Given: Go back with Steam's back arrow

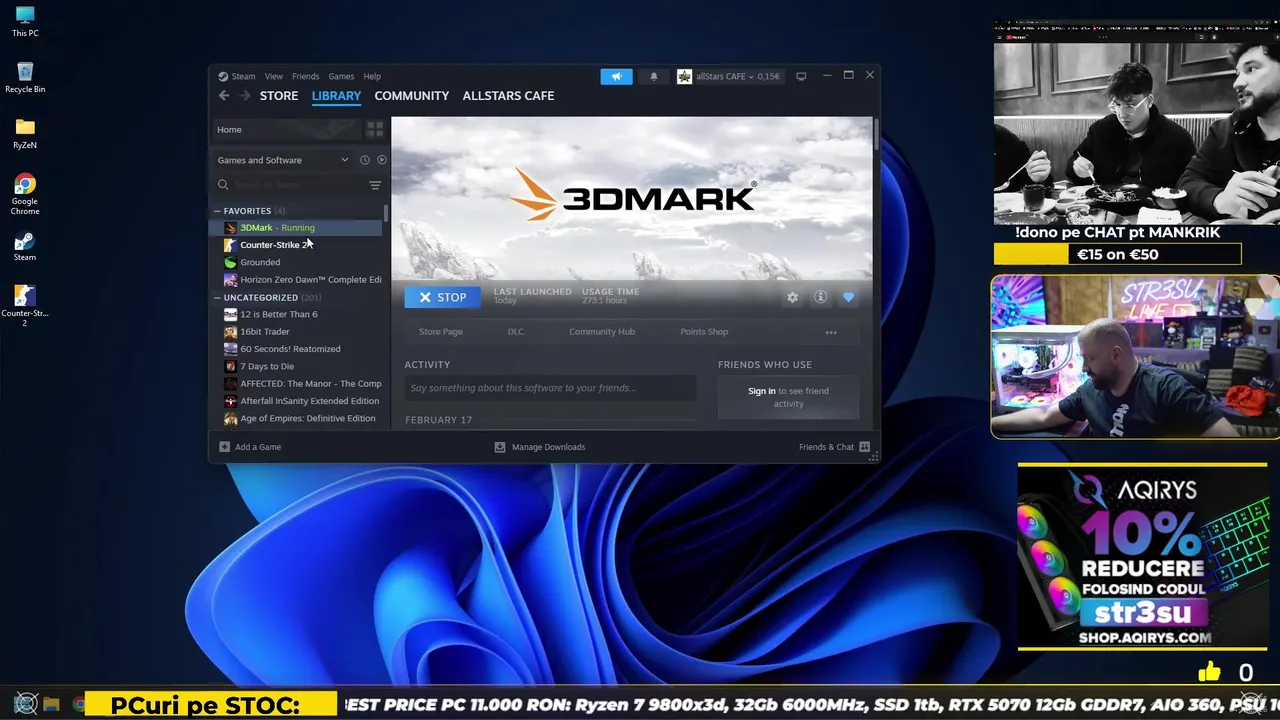Looking at the screenshot, I should coord(224,96).
